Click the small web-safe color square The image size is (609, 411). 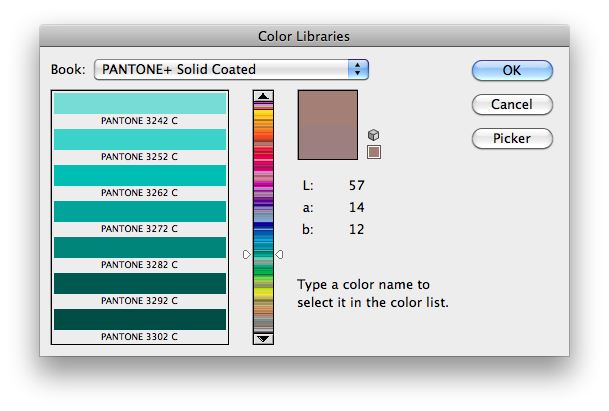click(375, 152)
